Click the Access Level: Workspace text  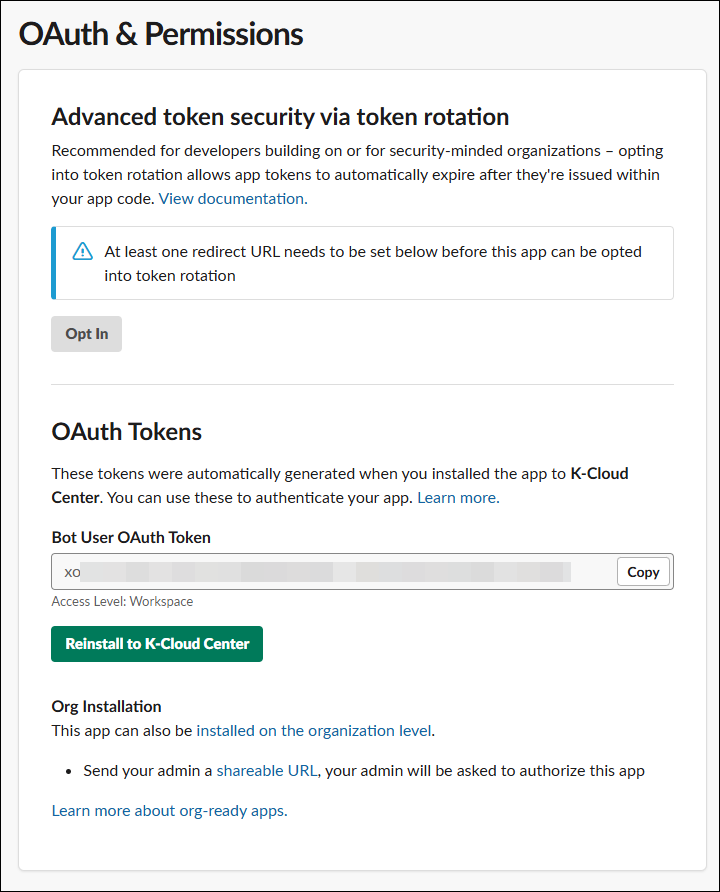pos(122,601)
